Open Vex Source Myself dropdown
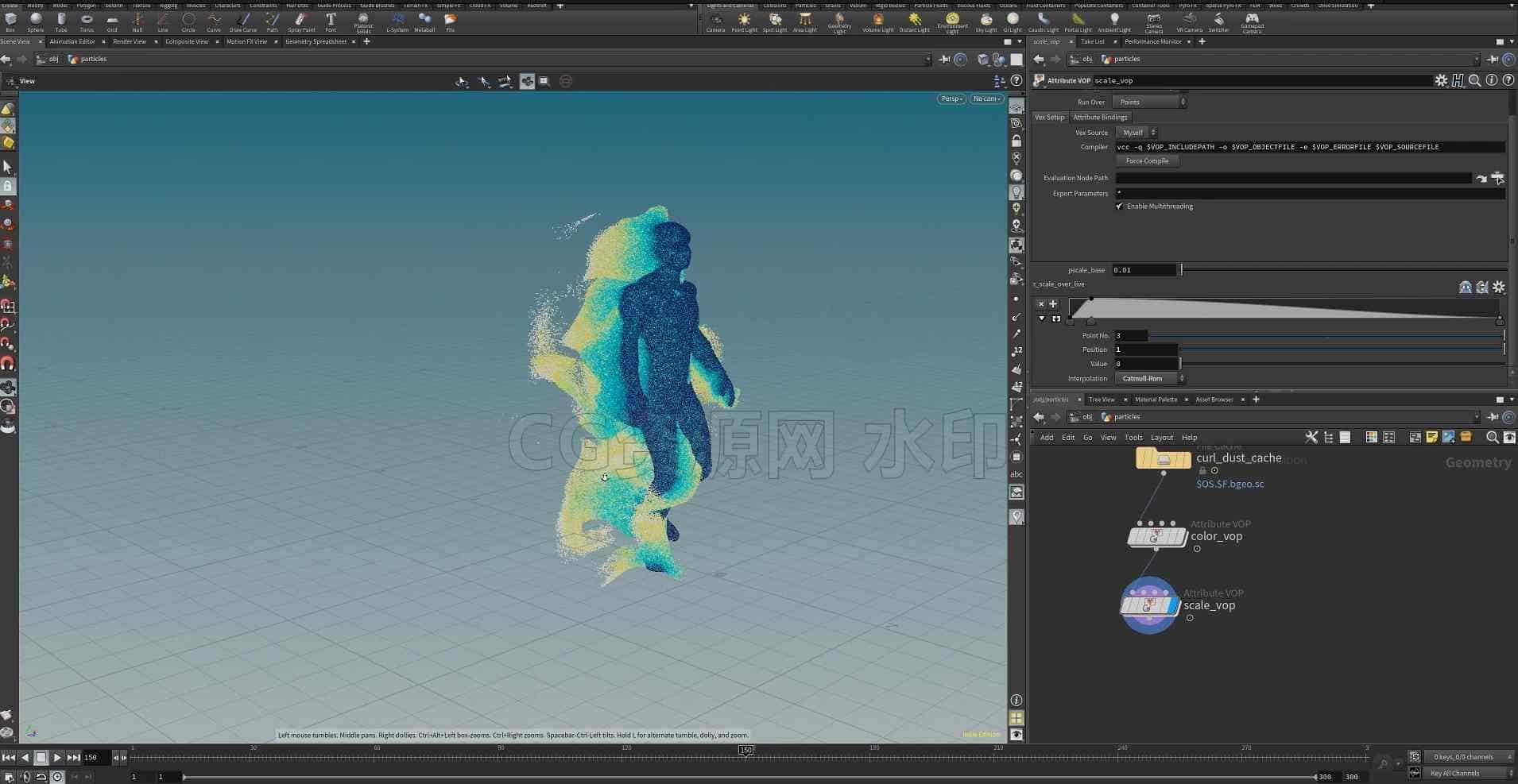 (1137, 133)
